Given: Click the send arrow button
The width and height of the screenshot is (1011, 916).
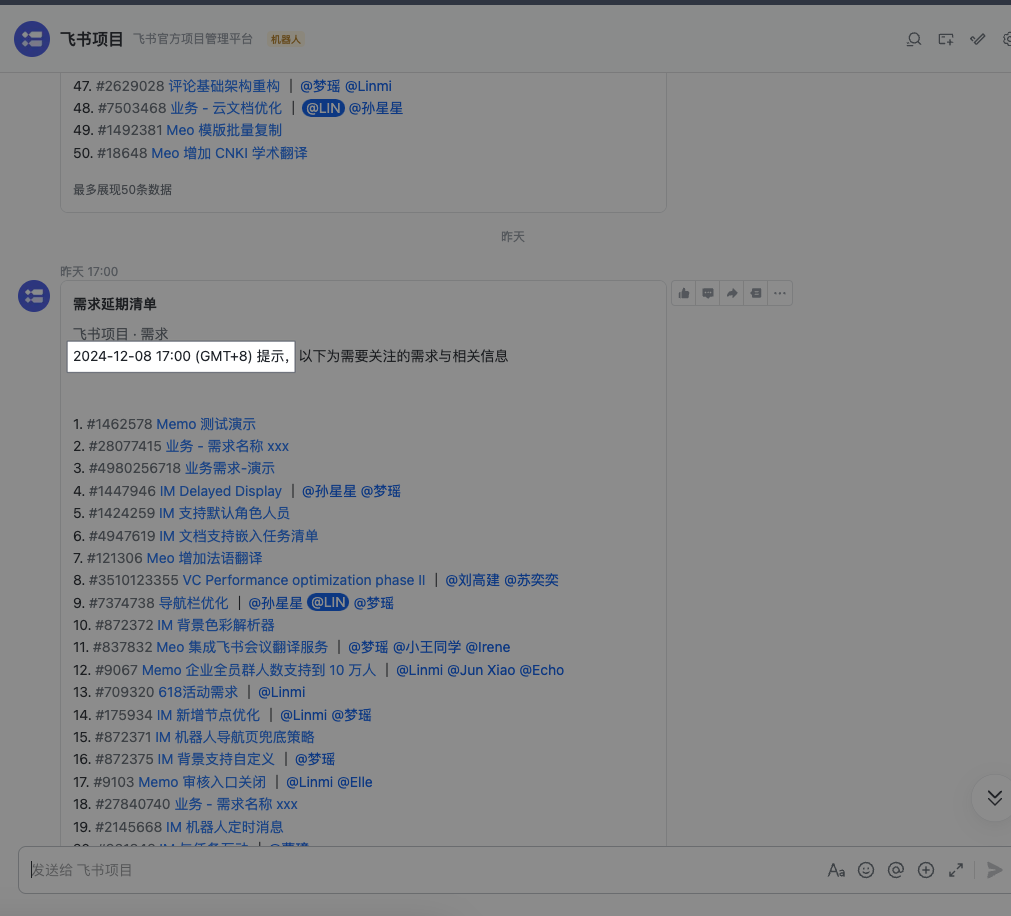Looking at the screenshot, I should (x=994, y=870).
